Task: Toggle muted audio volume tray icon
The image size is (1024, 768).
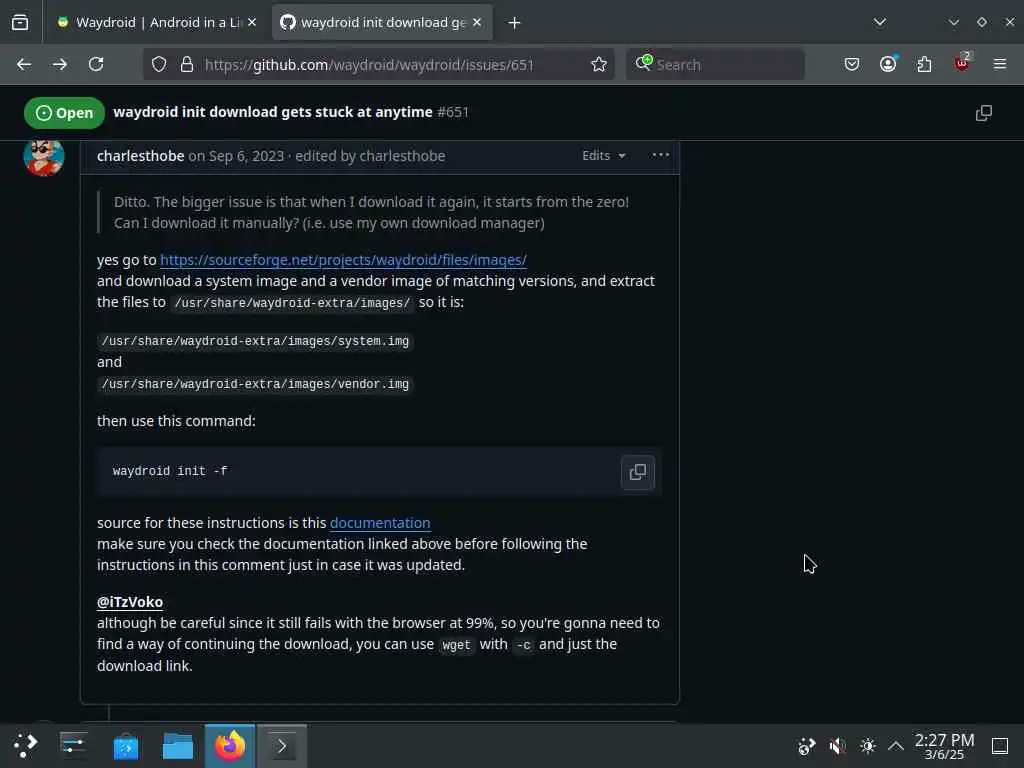Action: coord(837,746)
